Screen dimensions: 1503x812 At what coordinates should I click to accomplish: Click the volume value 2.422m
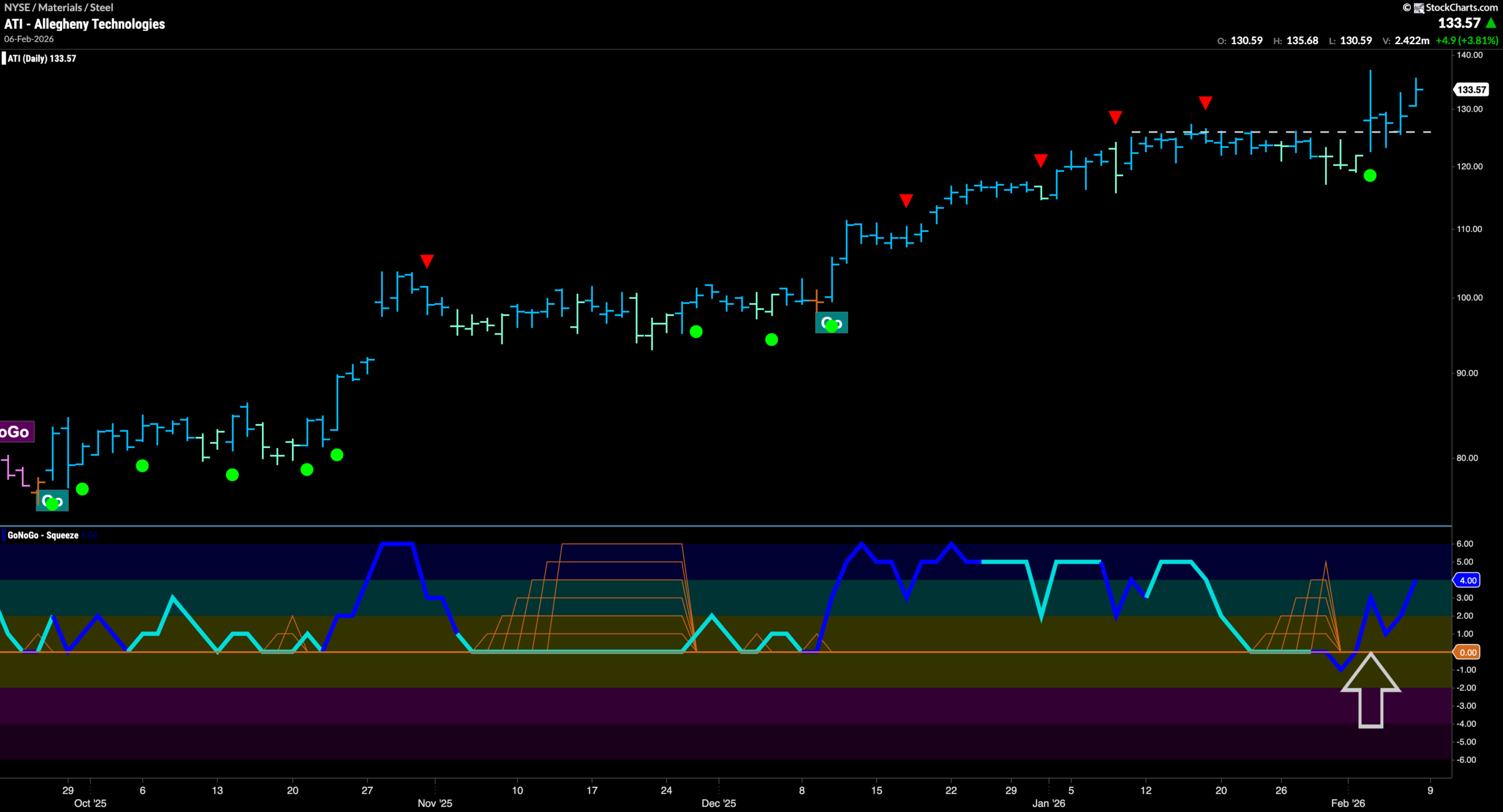tap(1412, 41)
